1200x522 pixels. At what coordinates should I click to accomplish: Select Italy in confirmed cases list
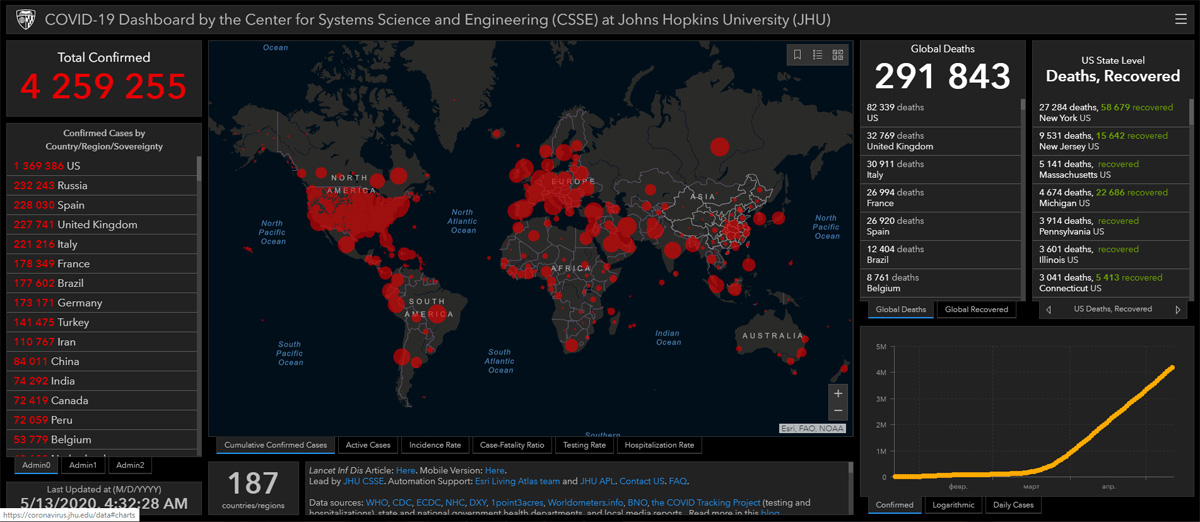[x=103, y=244]
